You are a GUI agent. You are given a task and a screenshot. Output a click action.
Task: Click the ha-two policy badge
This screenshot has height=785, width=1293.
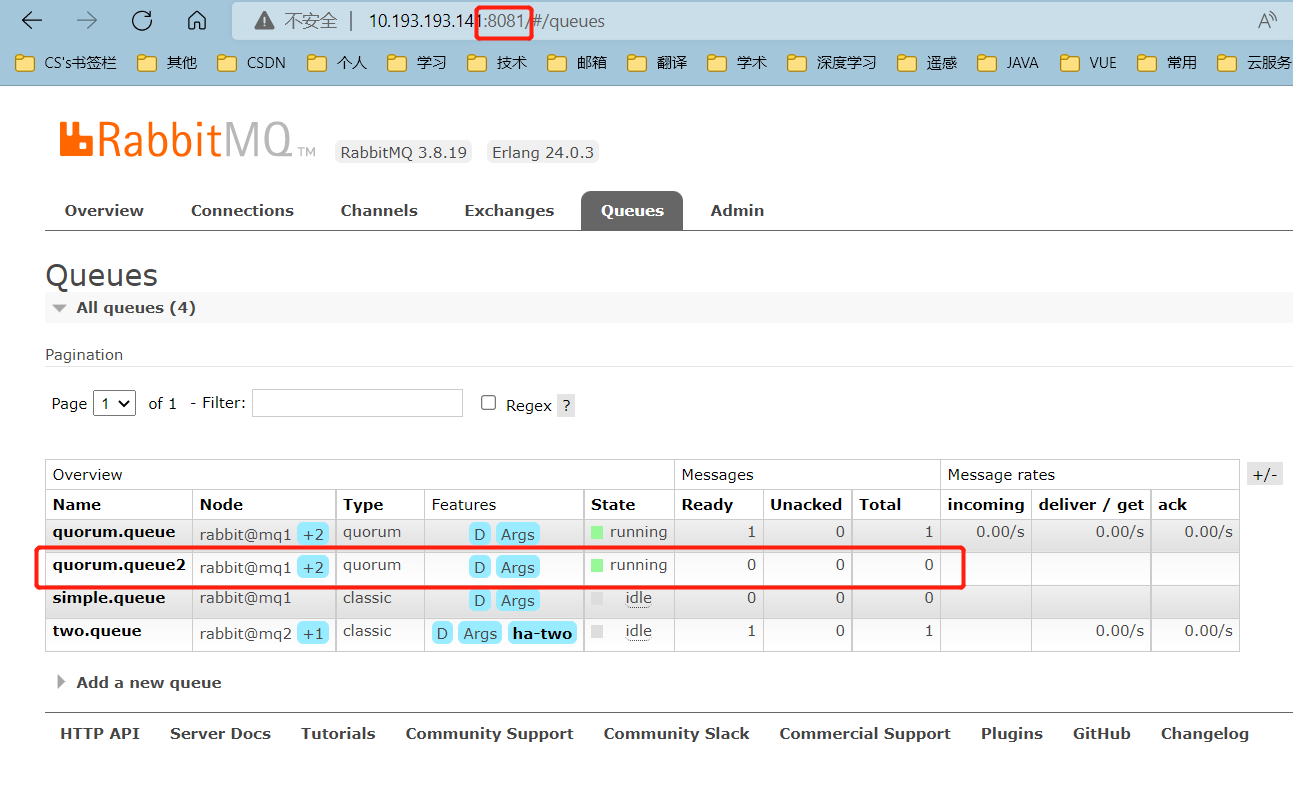click(542, 633)
